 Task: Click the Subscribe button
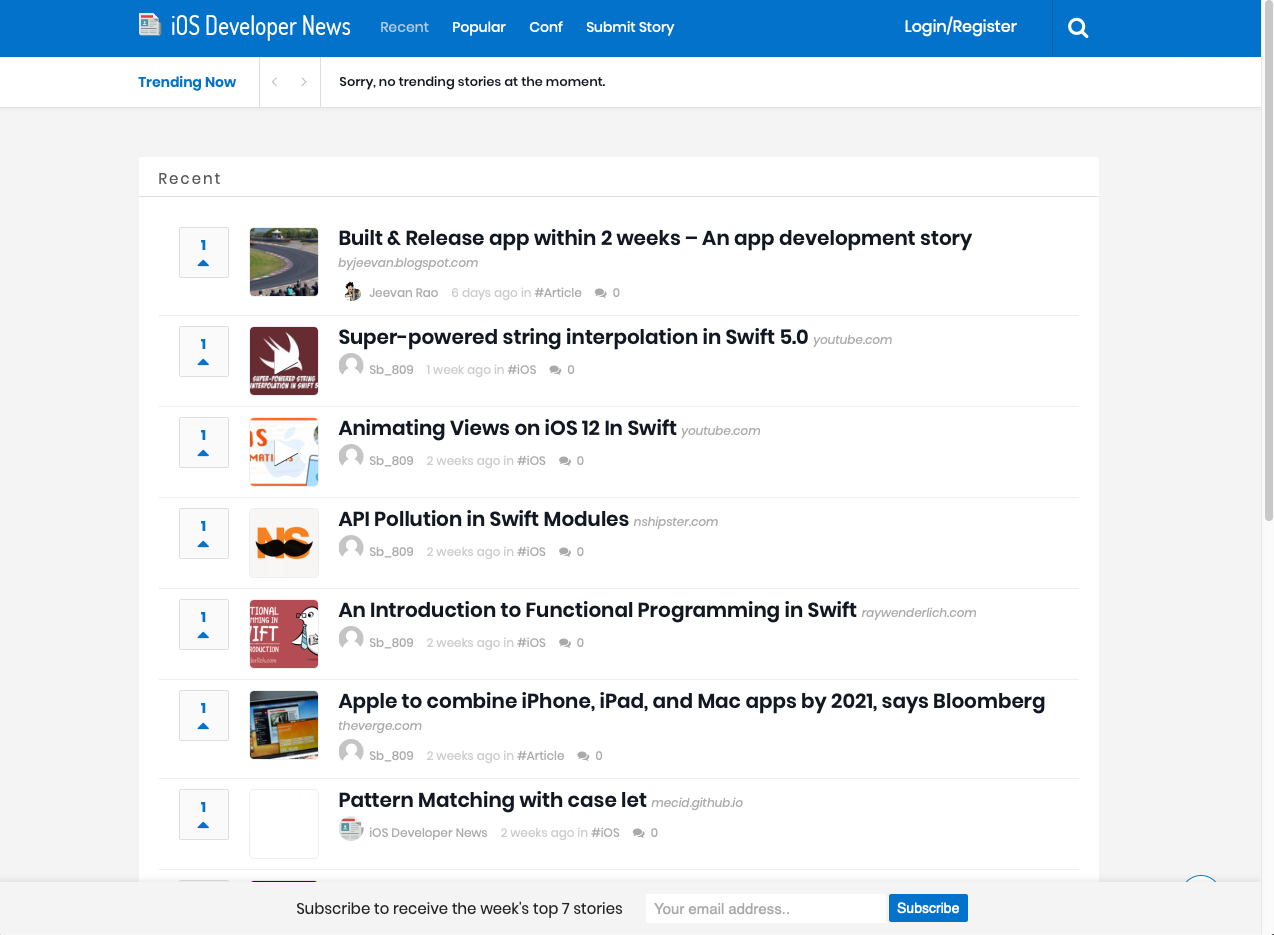(x=927, y=908)
